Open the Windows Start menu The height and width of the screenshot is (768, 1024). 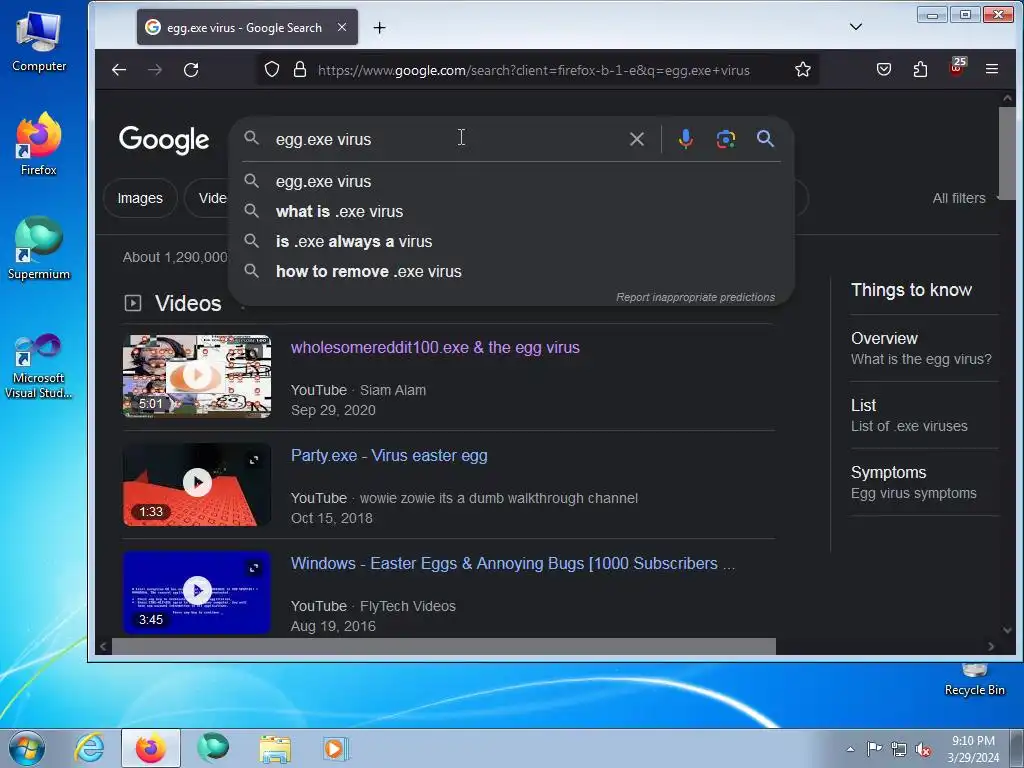click(x=27, y=748)
